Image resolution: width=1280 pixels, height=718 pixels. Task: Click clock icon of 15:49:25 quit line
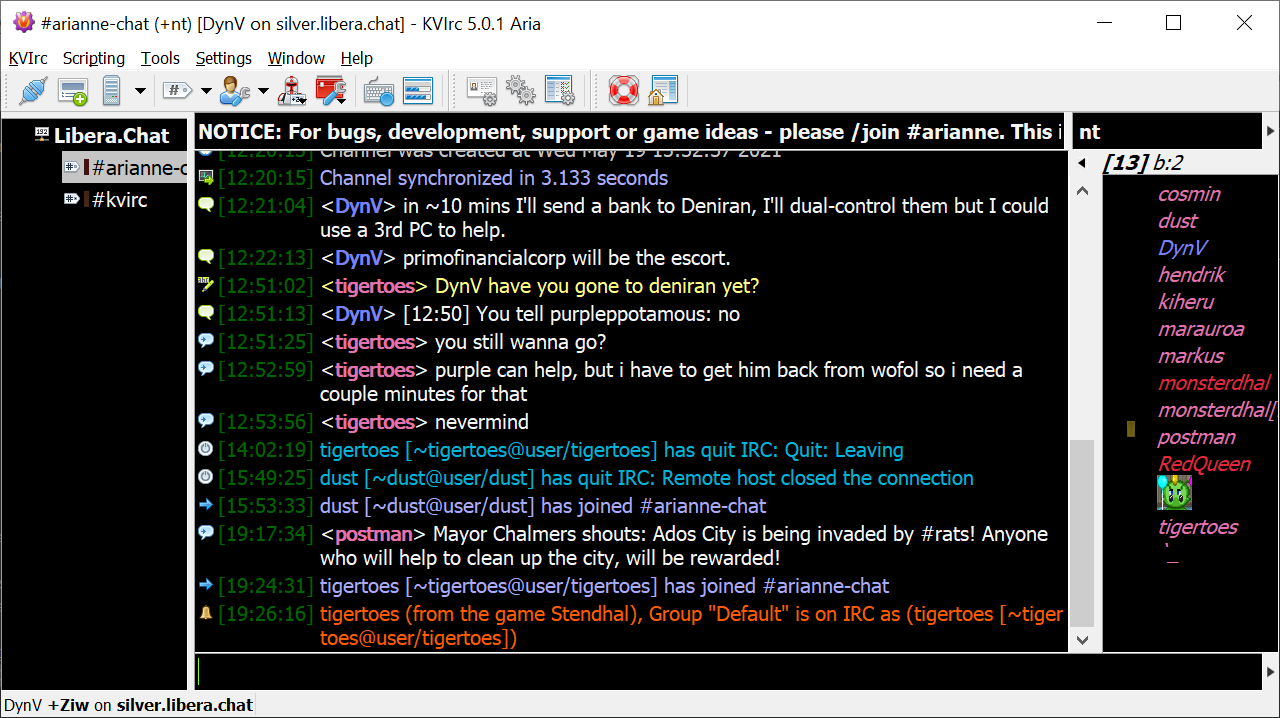pos(206,477)
